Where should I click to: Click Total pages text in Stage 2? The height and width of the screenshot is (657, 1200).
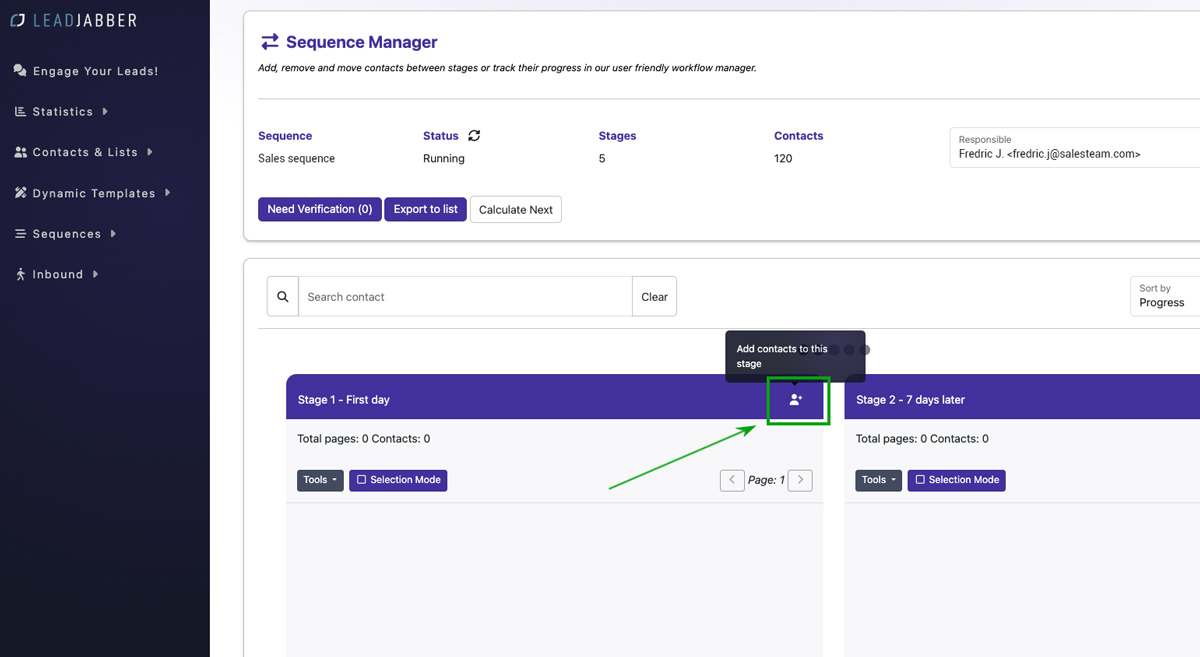point(889,439)
